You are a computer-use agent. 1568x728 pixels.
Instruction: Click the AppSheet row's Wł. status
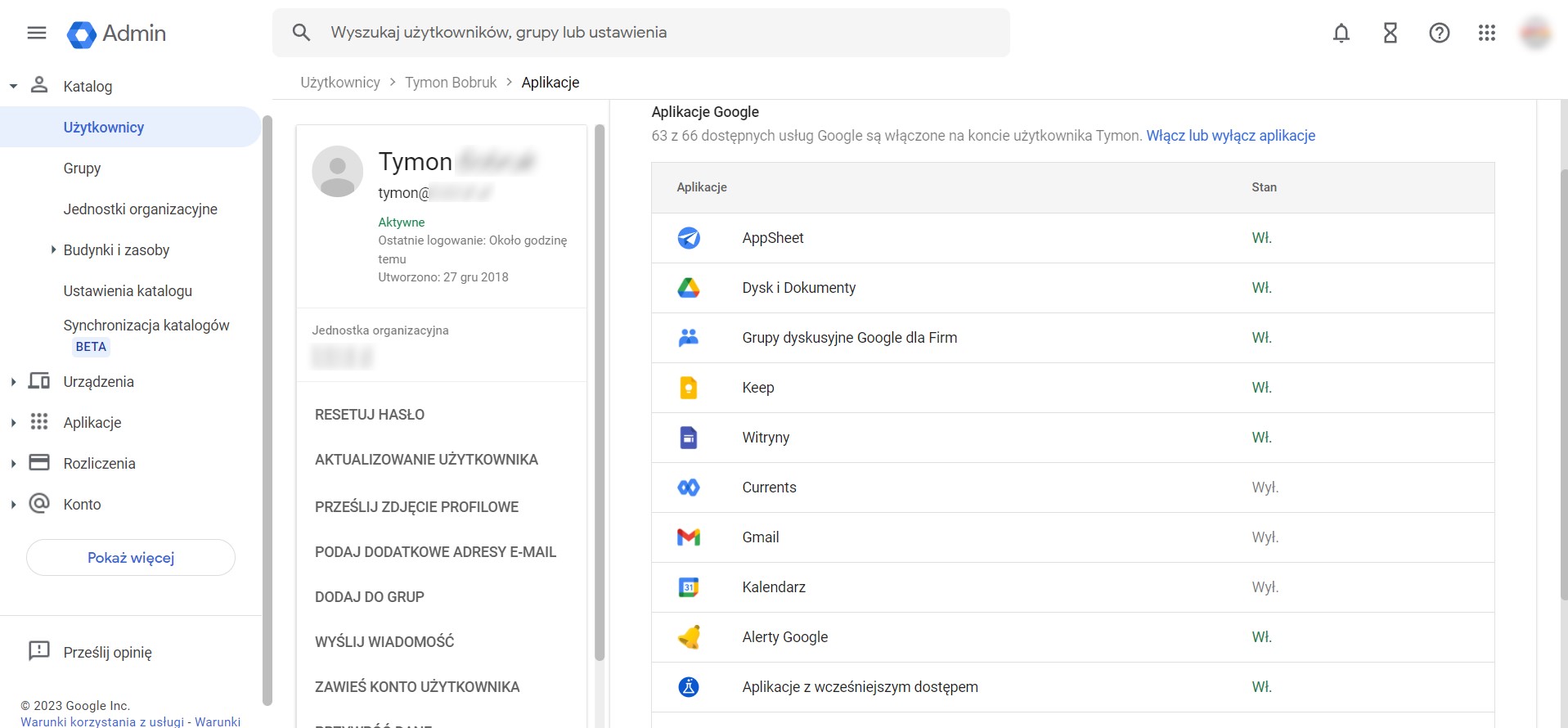click(x=1261, y=238)
